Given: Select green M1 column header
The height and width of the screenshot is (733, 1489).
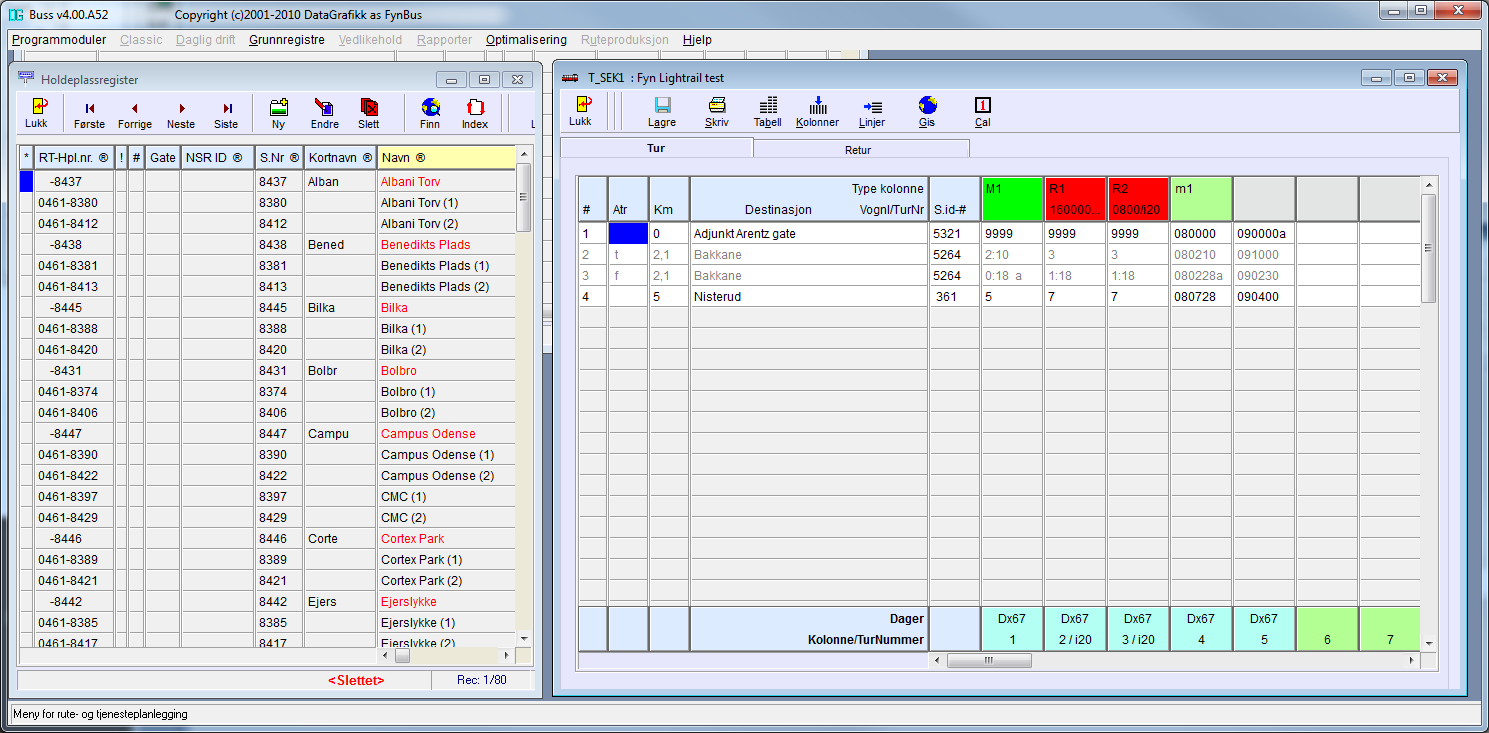Looking at the screenshot, I should pos(1012,198).
